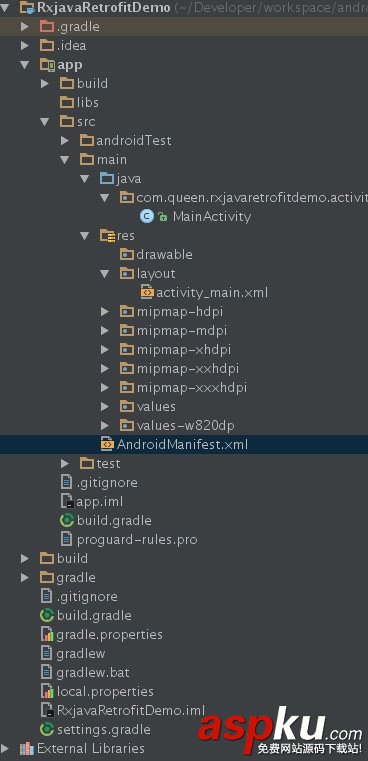Expand the .gradle folder arrow
The height and width of the screenshot is (761, 368).
[25, 26]
